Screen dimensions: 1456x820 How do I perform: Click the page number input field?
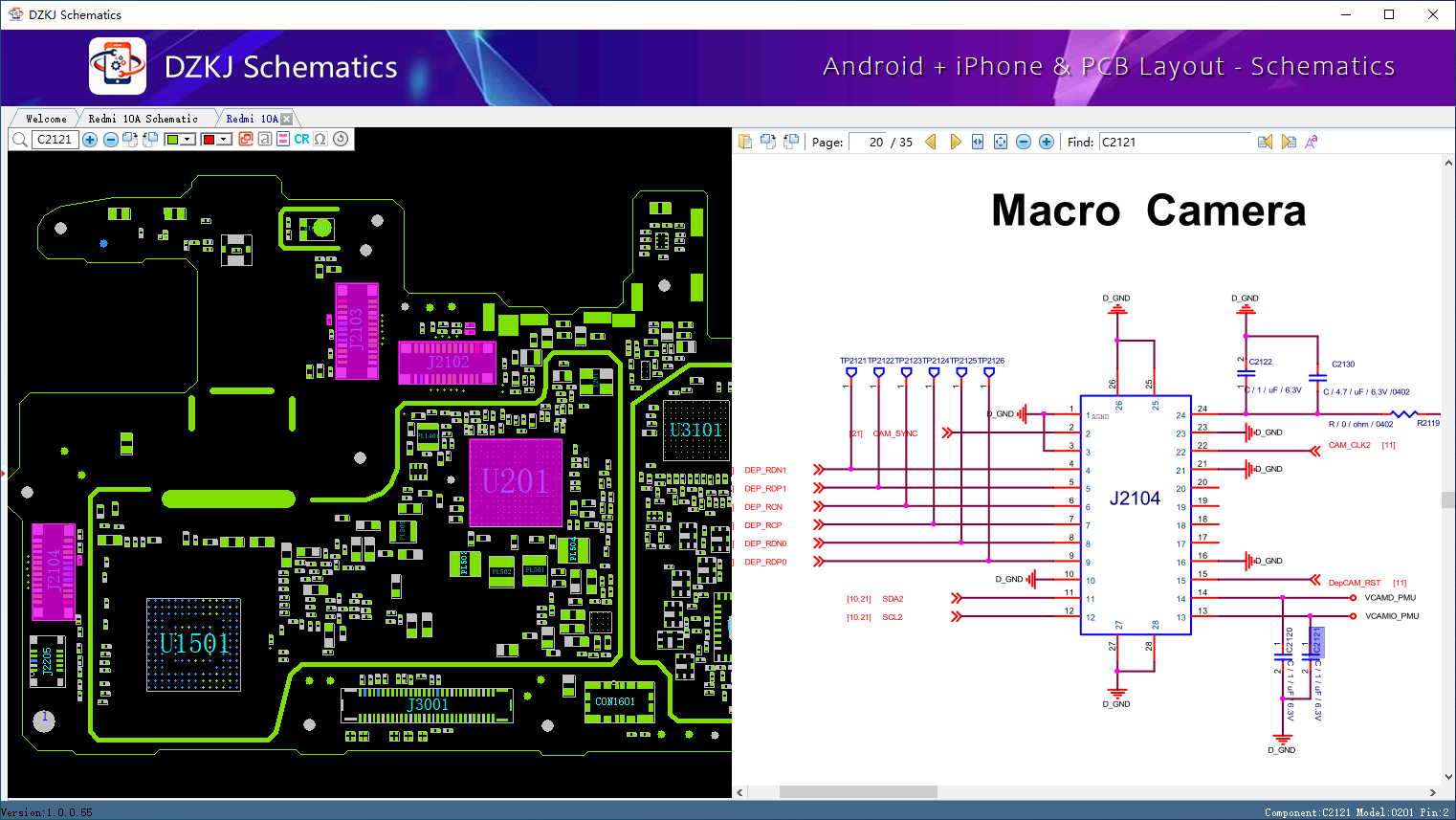pos(868,142)
